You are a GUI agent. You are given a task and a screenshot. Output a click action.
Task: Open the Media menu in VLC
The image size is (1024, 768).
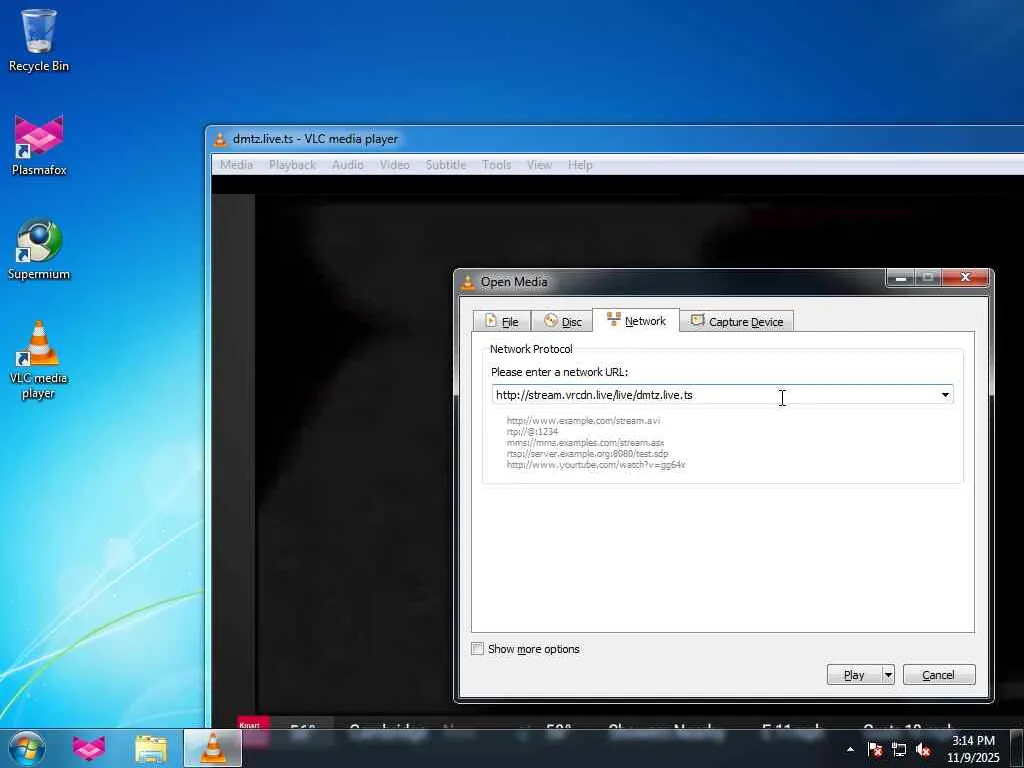236,165
